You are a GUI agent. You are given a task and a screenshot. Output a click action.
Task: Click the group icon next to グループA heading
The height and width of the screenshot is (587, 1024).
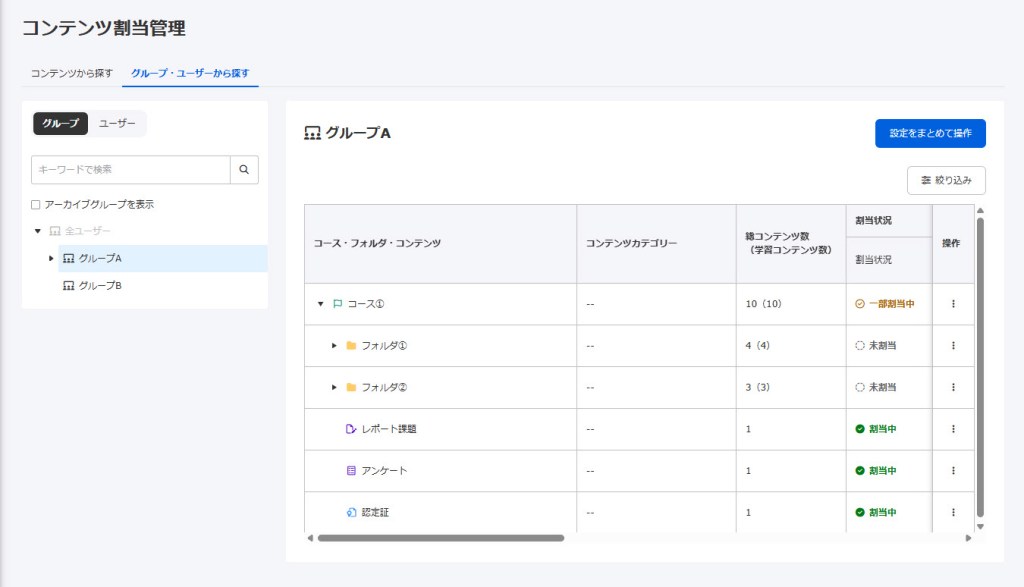coord(312,133)
